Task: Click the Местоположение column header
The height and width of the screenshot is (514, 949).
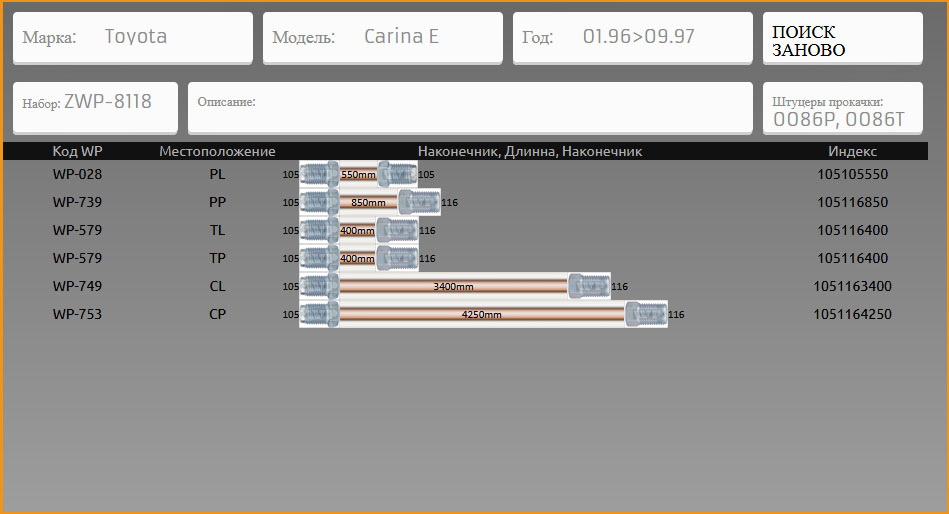Action: [217, 151]
